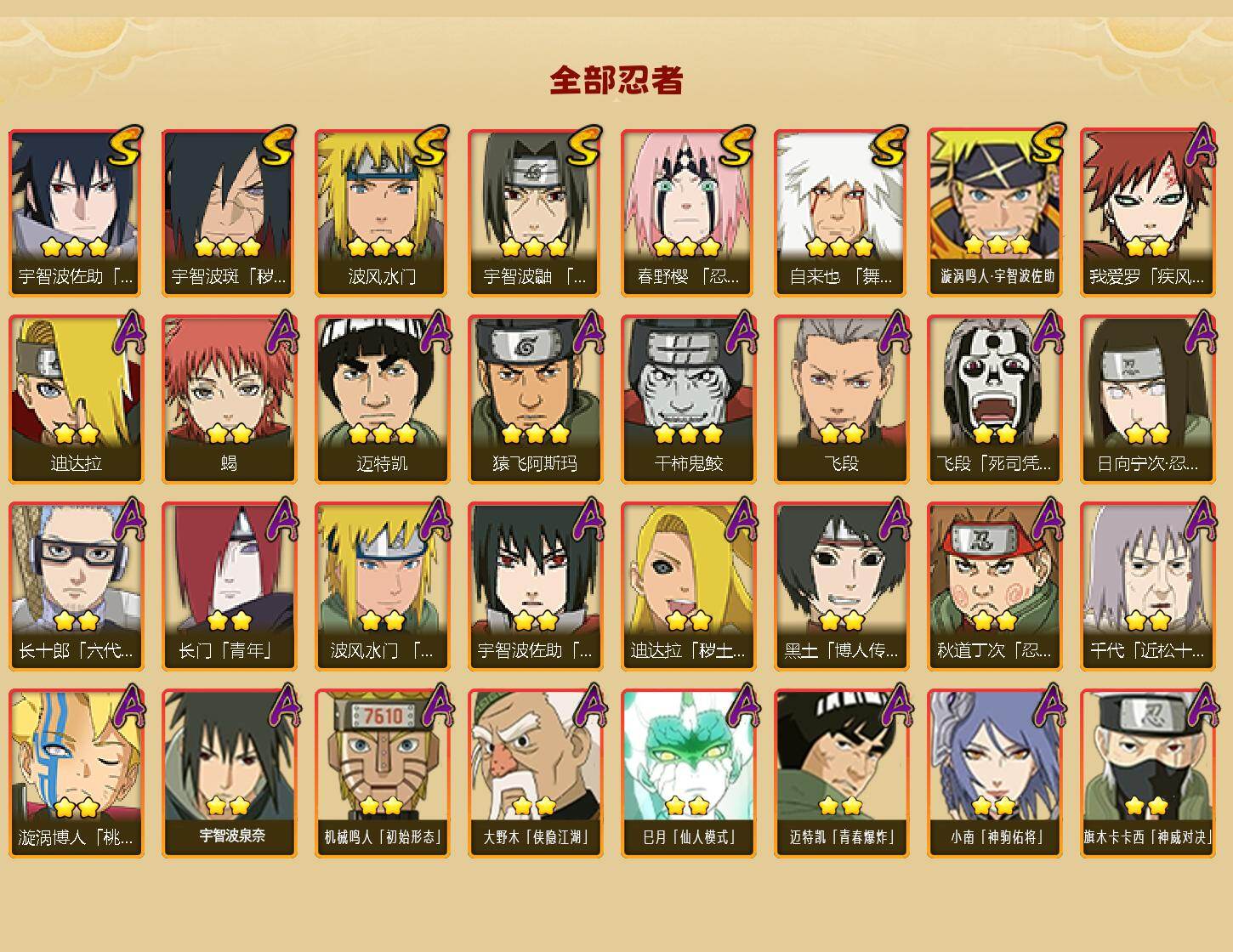Choose the 蝎 ninja portrait
This screenshot has width=1233, height=952.
(229, 399)
